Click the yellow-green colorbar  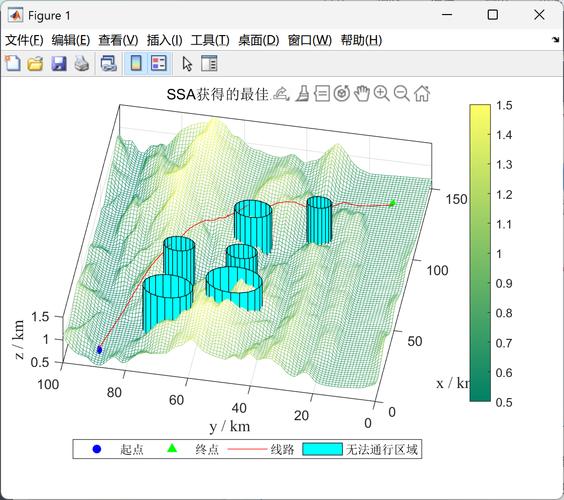coord(480,253)
